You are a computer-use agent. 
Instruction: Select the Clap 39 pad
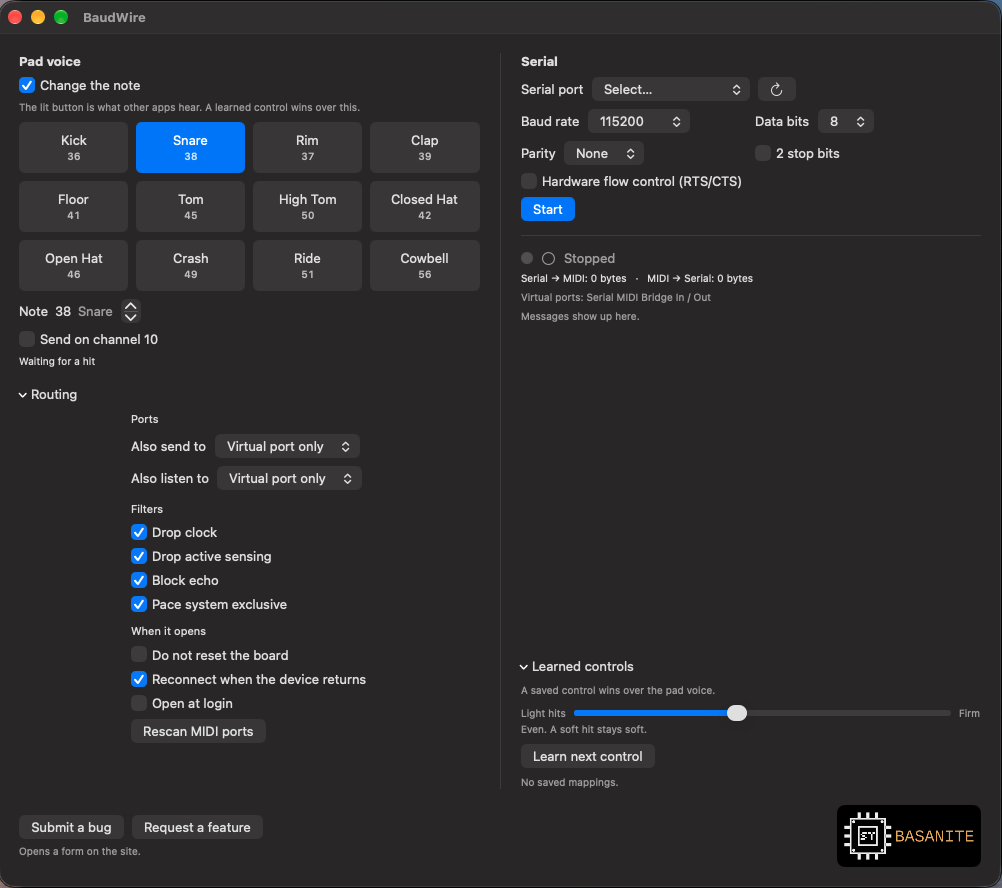coord(424,148)
